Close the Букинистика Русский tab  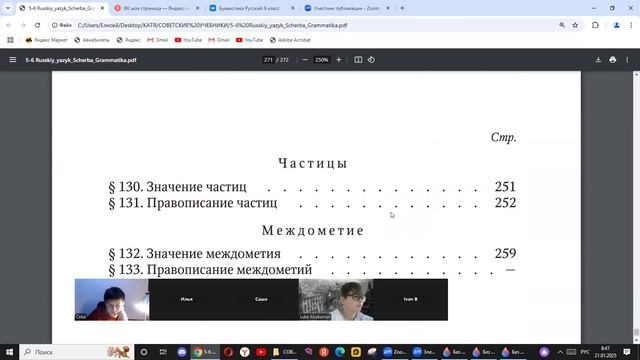292,8
